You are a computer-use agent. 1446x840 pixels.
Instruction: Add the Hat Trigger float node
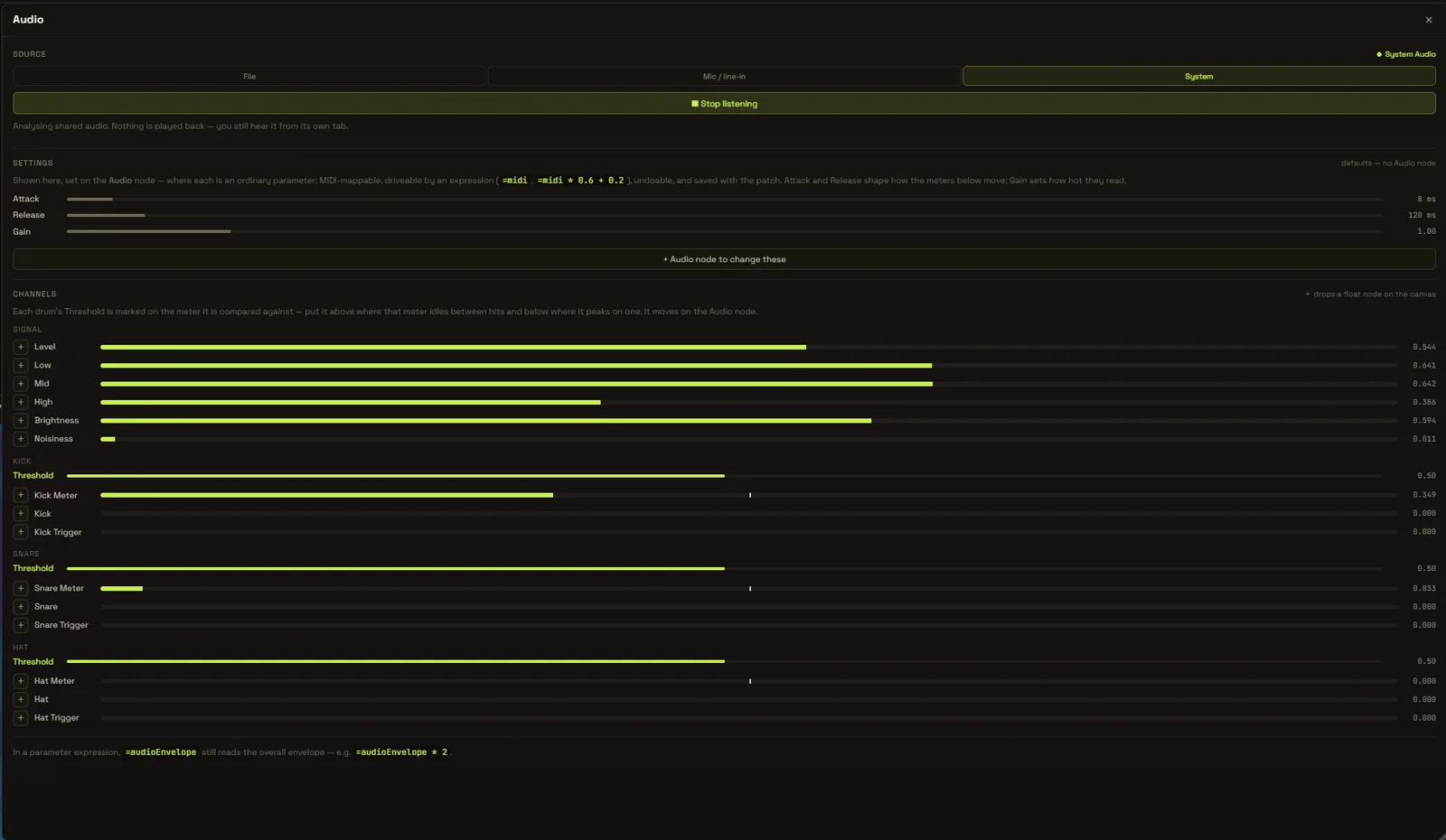[x=21, y=718]
